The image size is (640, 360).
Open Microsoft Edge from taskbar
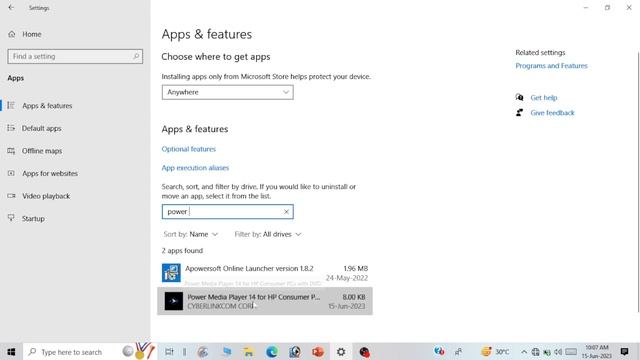(271, 351)
